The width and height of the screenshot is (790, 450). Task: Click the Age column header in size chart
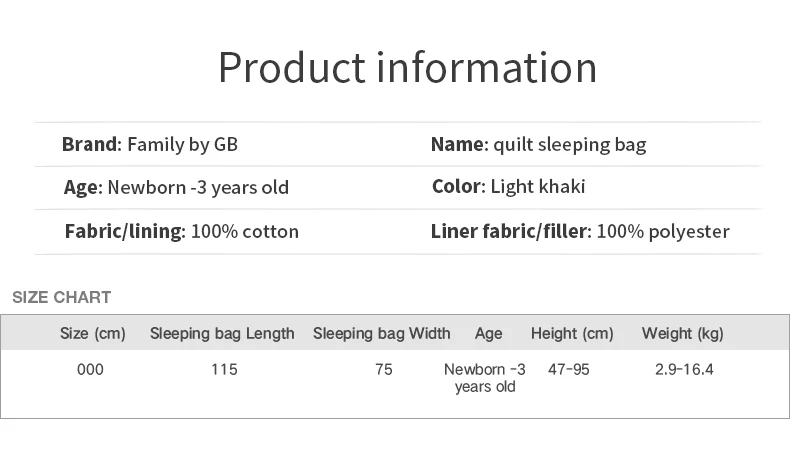(x=488, y=334)
